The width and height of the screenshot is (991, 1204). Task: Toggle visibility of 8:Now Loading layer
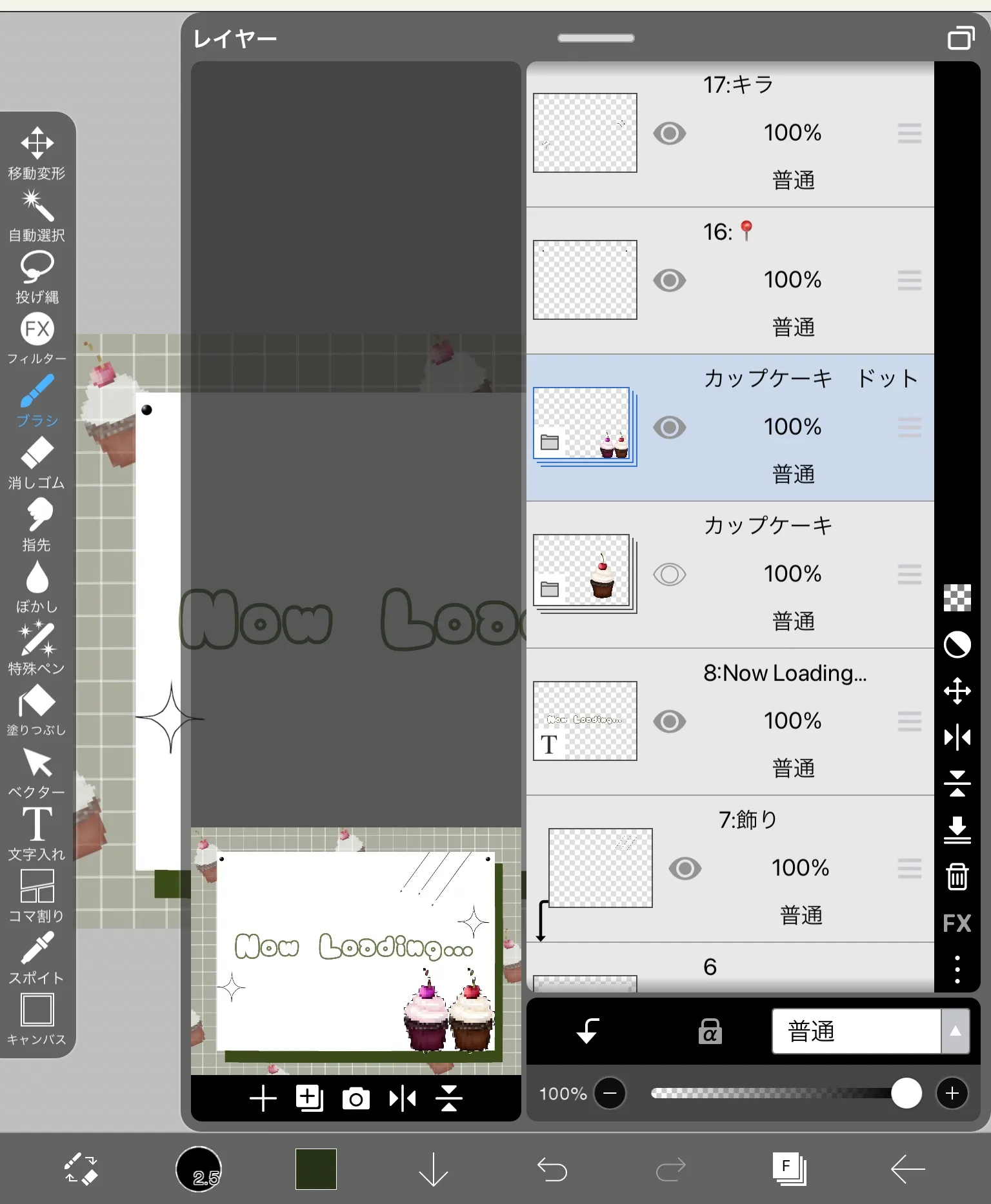coord(669,721)
